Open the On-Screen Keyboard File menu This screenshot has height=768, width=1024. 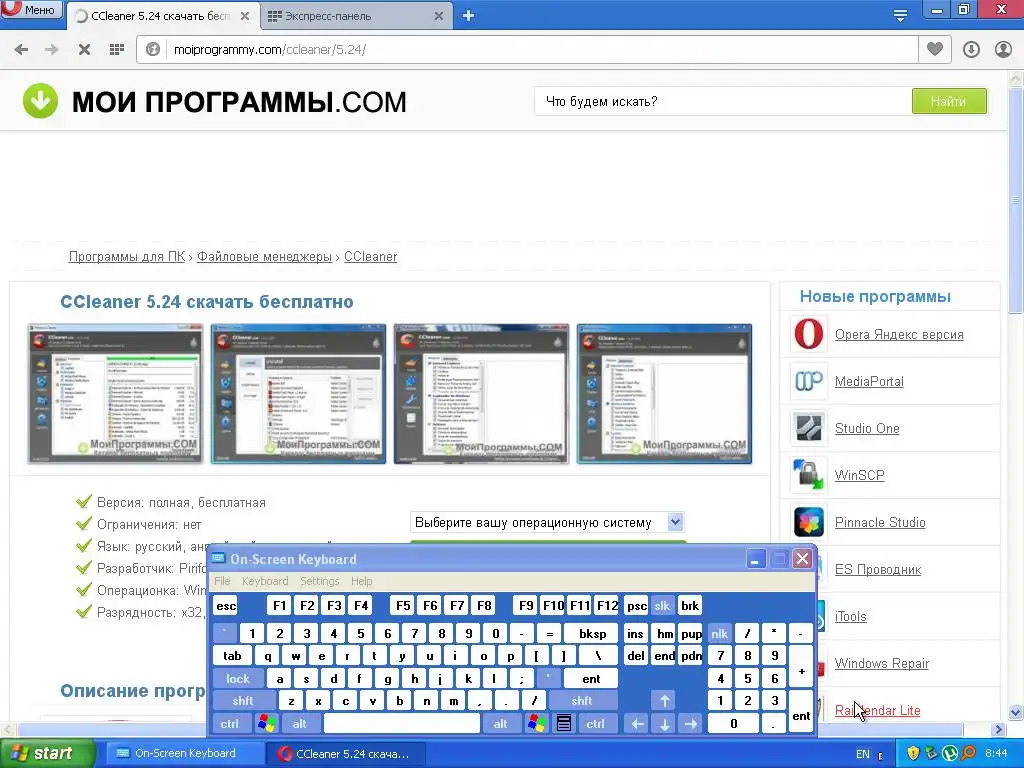click(x=222, y=581)
